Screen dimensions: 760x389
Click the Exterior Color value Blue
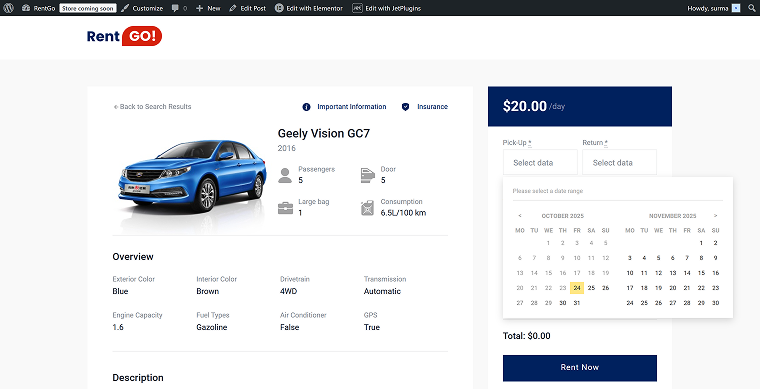[x=120, y=292]
